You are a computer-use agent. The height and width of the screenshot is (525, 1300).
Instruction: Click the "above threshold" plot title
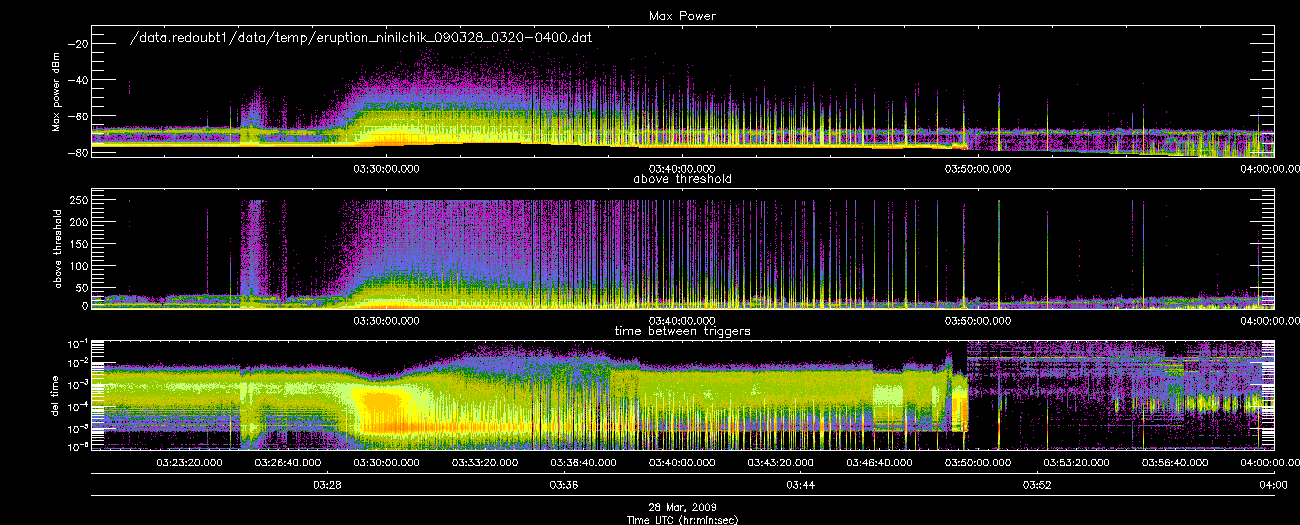click(683, 180)
